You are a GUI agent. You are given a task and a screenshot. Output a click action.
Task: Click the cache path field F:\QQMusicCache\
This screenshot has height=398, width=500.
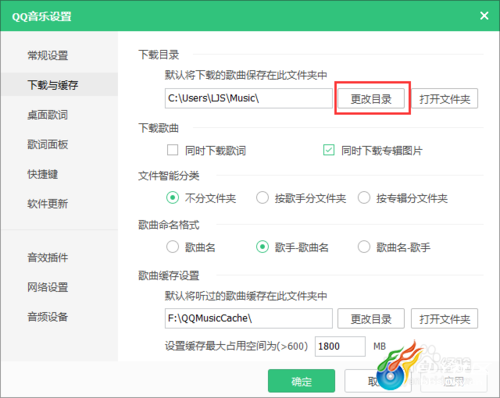[248, 318]
